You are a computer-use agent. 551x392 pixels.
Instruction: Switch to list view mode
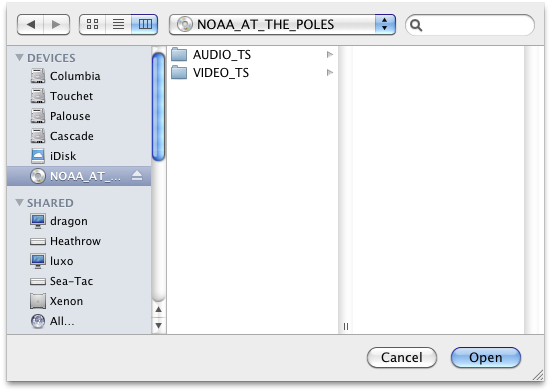coord(118,25)
